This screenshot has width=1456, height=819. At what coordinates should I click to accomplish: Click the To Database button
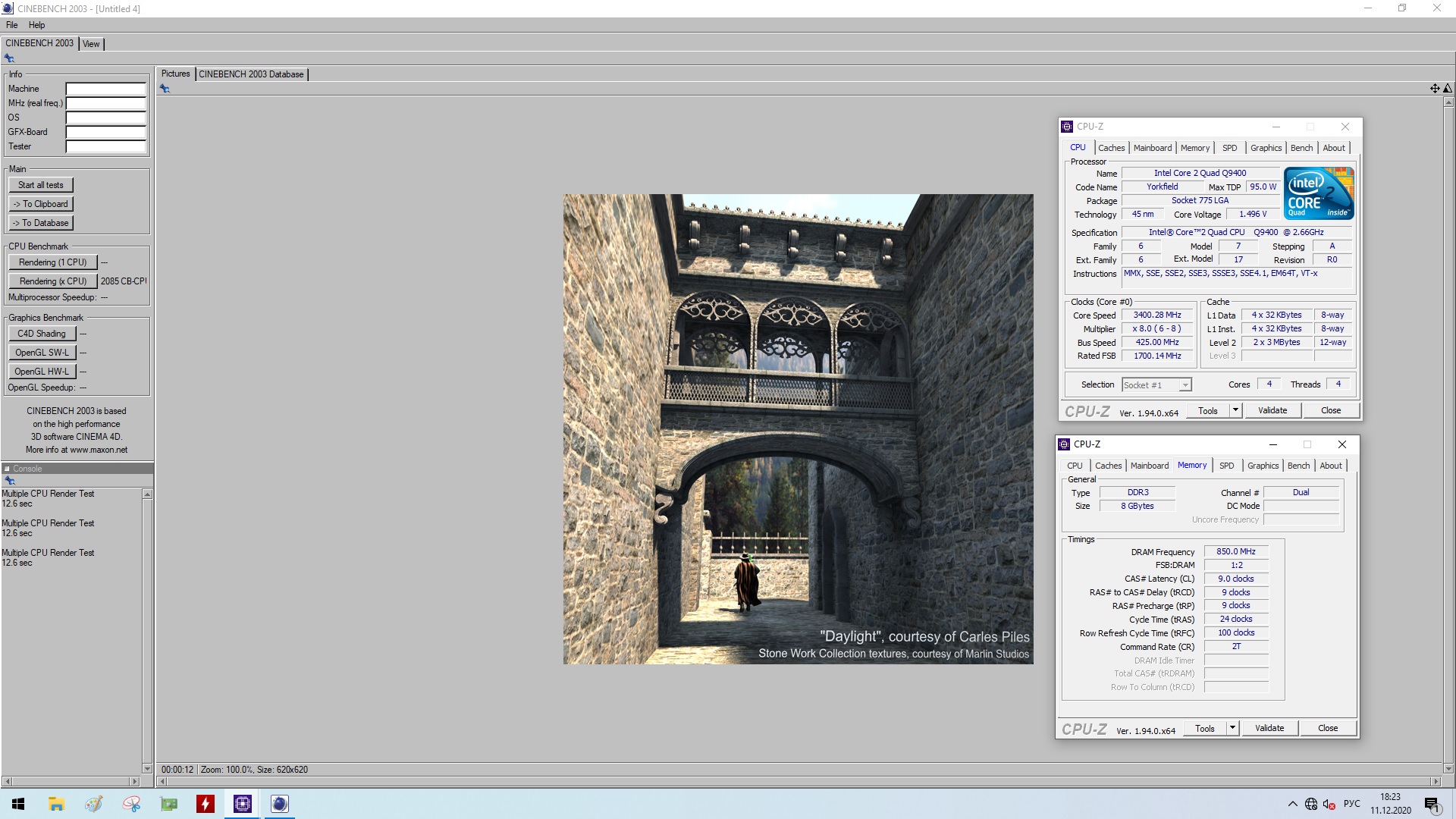(41, 223)
